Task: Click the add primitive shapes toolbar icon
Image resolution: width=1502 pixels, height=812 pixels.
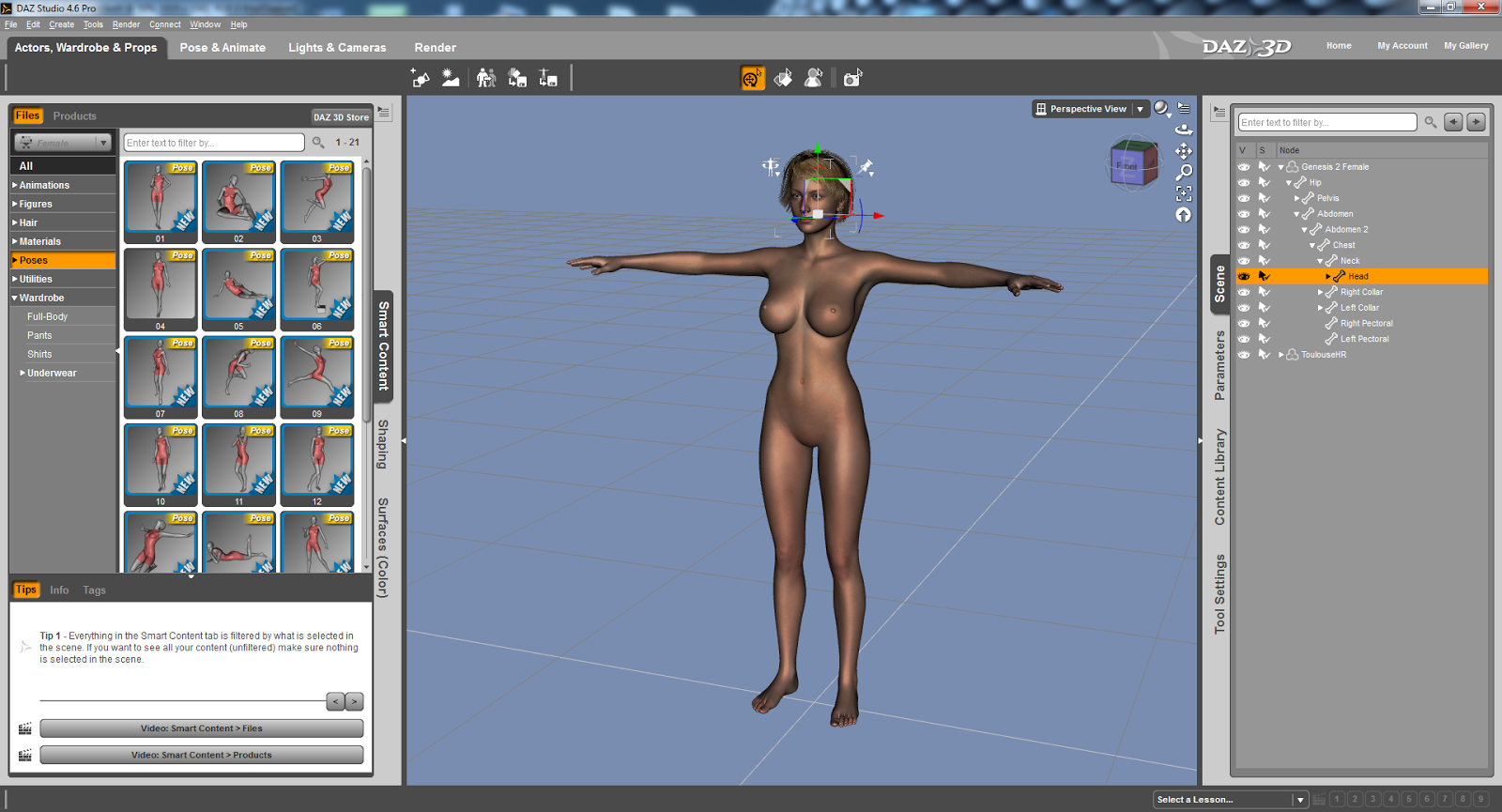Action: pyautogui.click(x=421, y=78)
